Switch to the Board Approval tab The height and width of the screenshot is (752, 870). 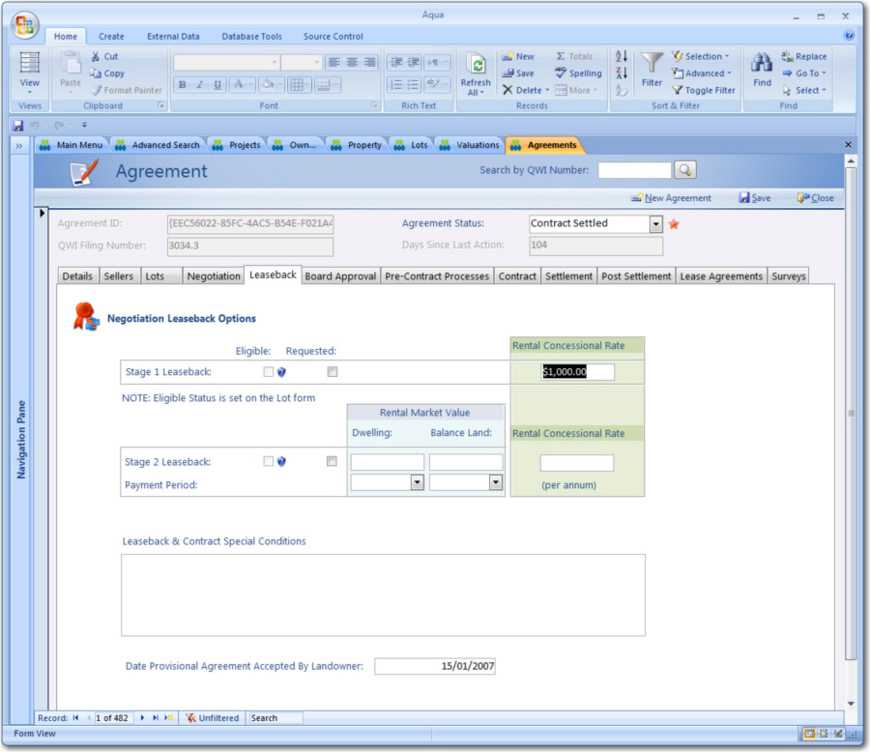(x=340, y=276)
